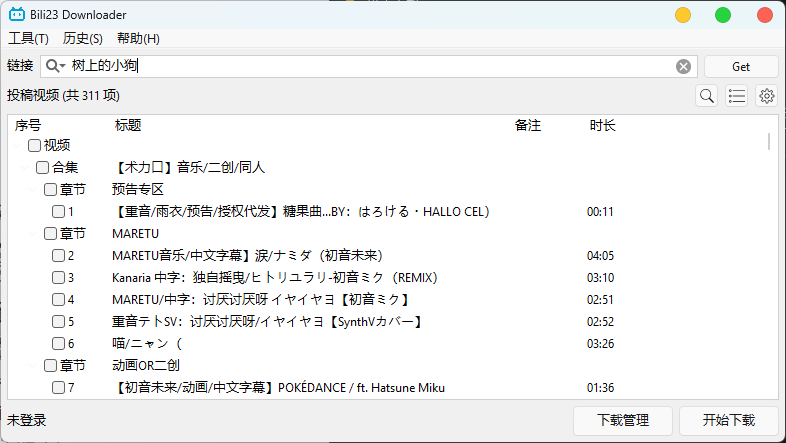Click the 未登录 login status text
This screenshot has width=786, height=443.
[x=27, y=420]
